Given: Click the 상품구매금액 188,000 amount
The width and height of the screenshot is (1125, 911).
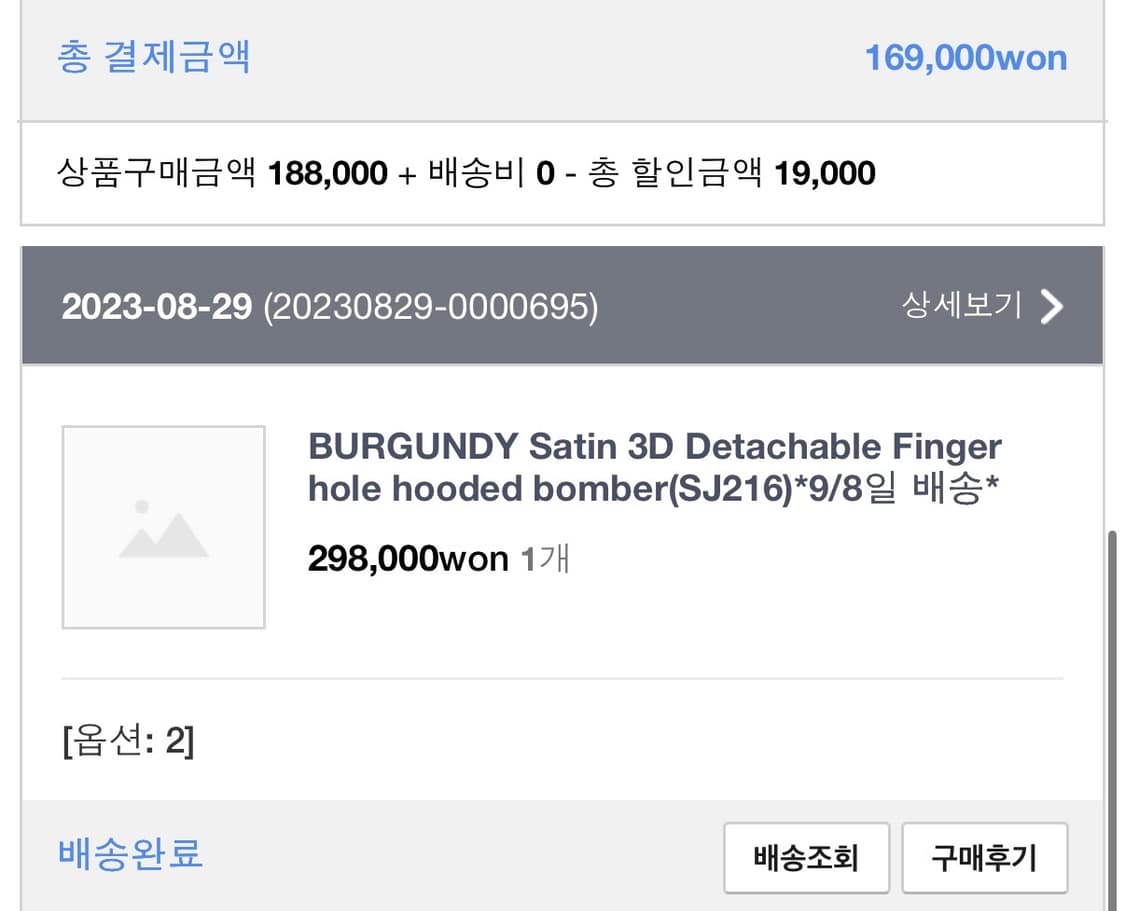Looking at the screenshot, I should pos(222,173).
